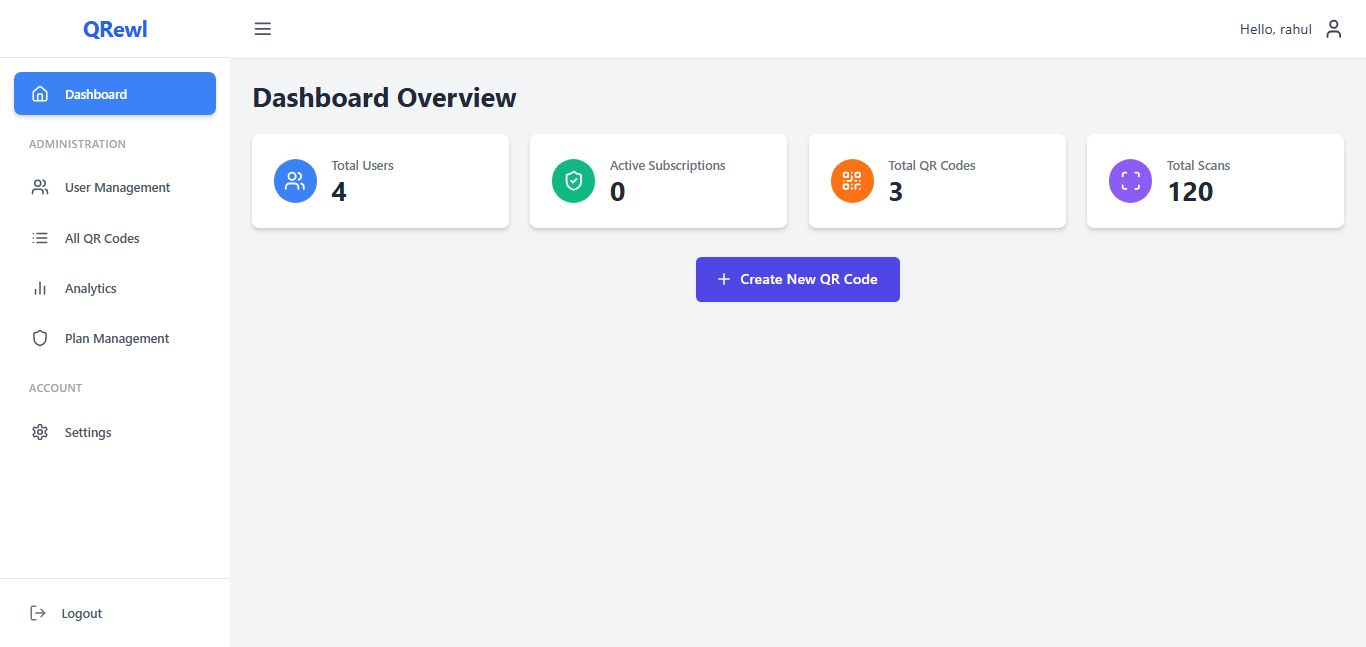Click the Logout text label

82,613
